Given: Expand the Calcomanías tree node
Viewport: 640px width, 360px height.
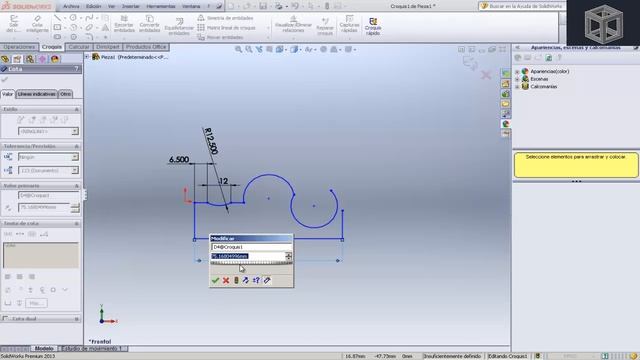Looking at the screenshot, I should [x=517, y=87].
